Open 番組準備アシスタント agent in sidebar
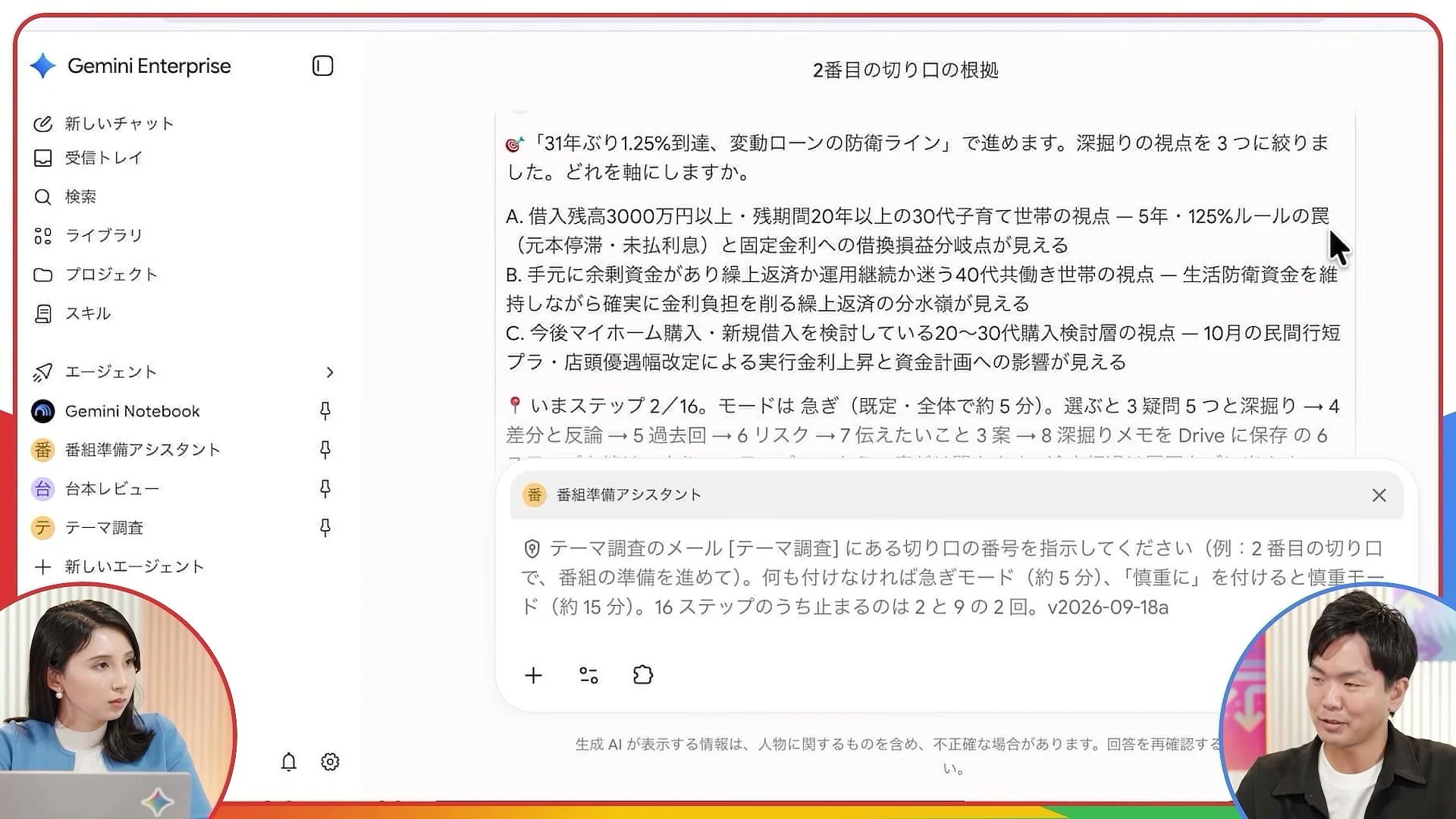The image size is (1456, 819). (142, 450)
